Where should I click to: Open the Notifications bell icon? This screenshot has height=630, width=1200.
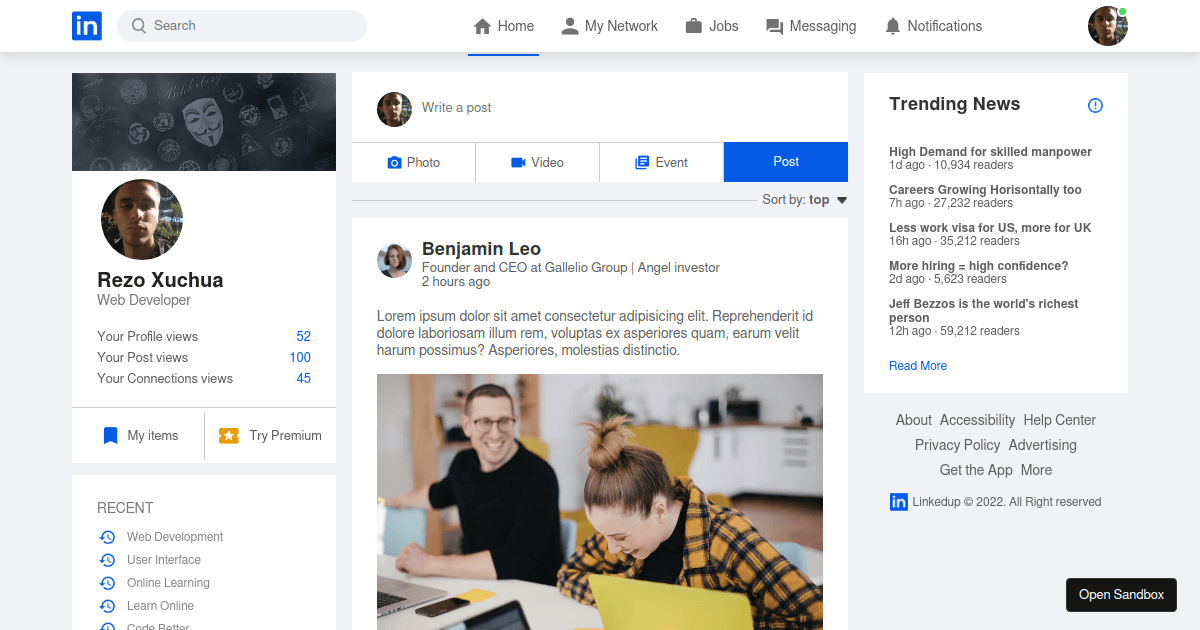(x=892, y=25)
